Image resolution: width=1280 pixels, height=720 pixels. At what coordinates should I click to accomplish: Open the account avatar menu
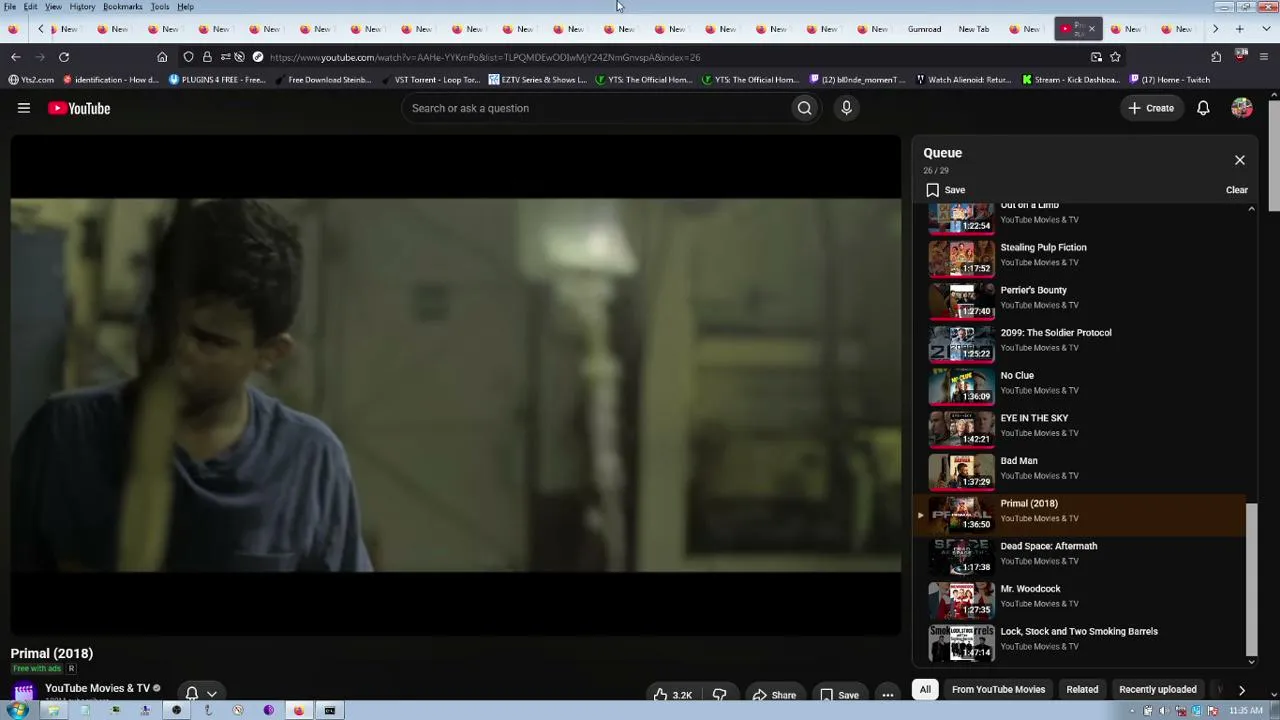point(1242,108)
